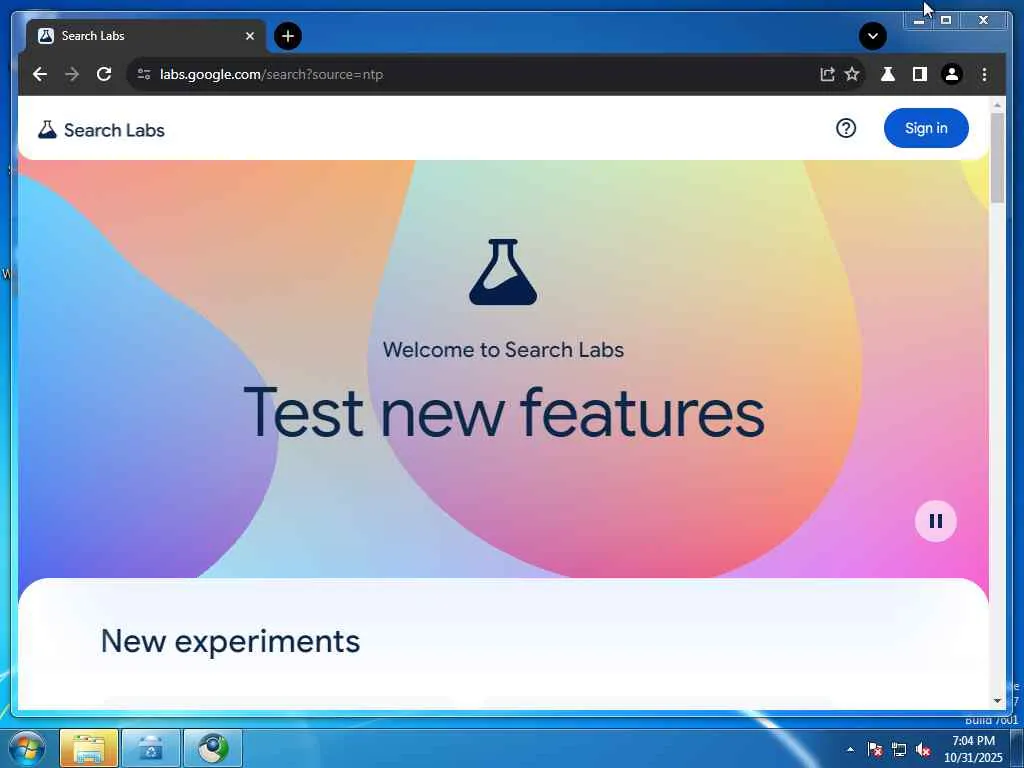
Task: Share this page from the address bar
Action: point(827,74)
